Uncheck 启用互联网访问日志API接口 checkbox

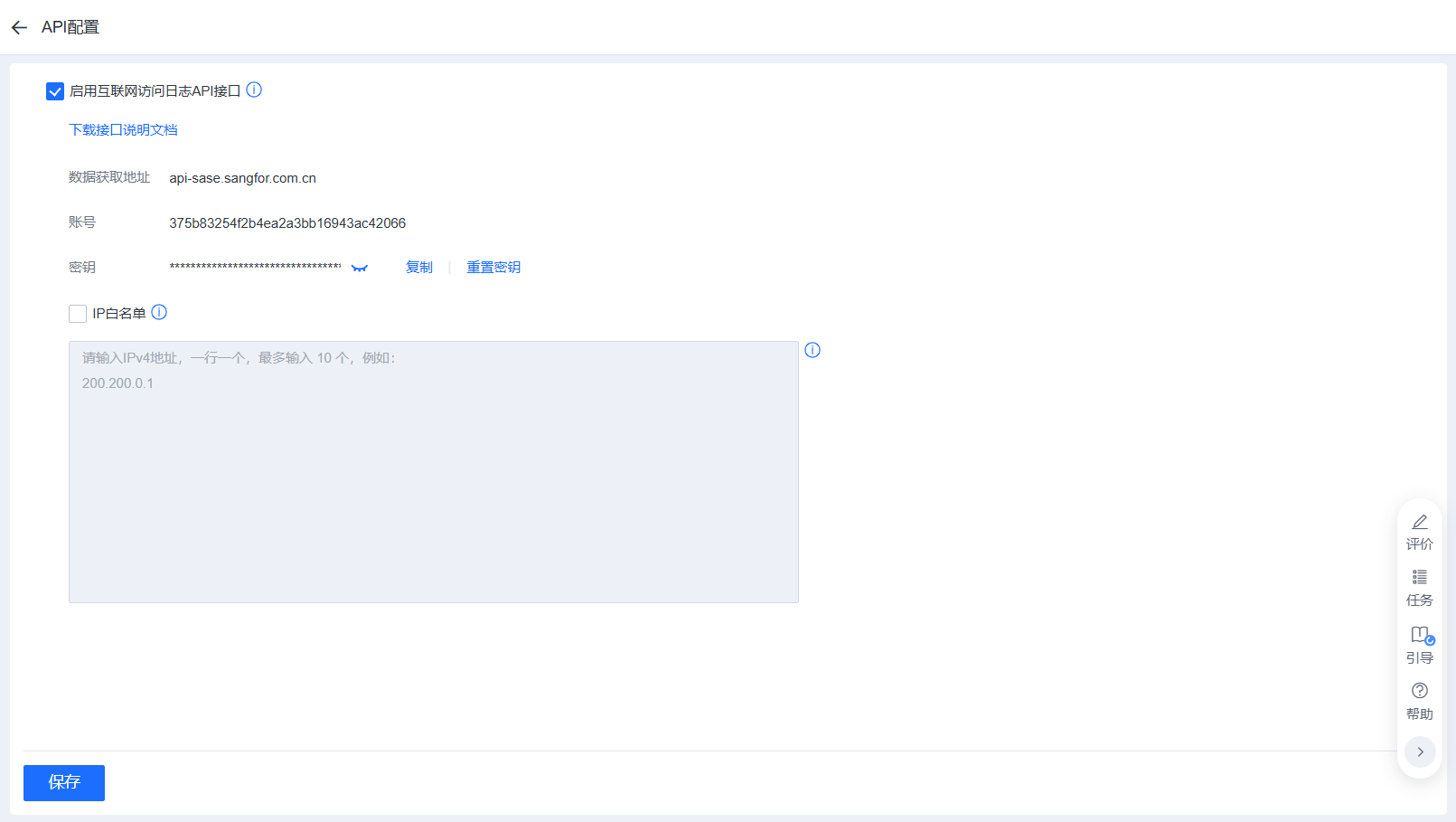55,91
